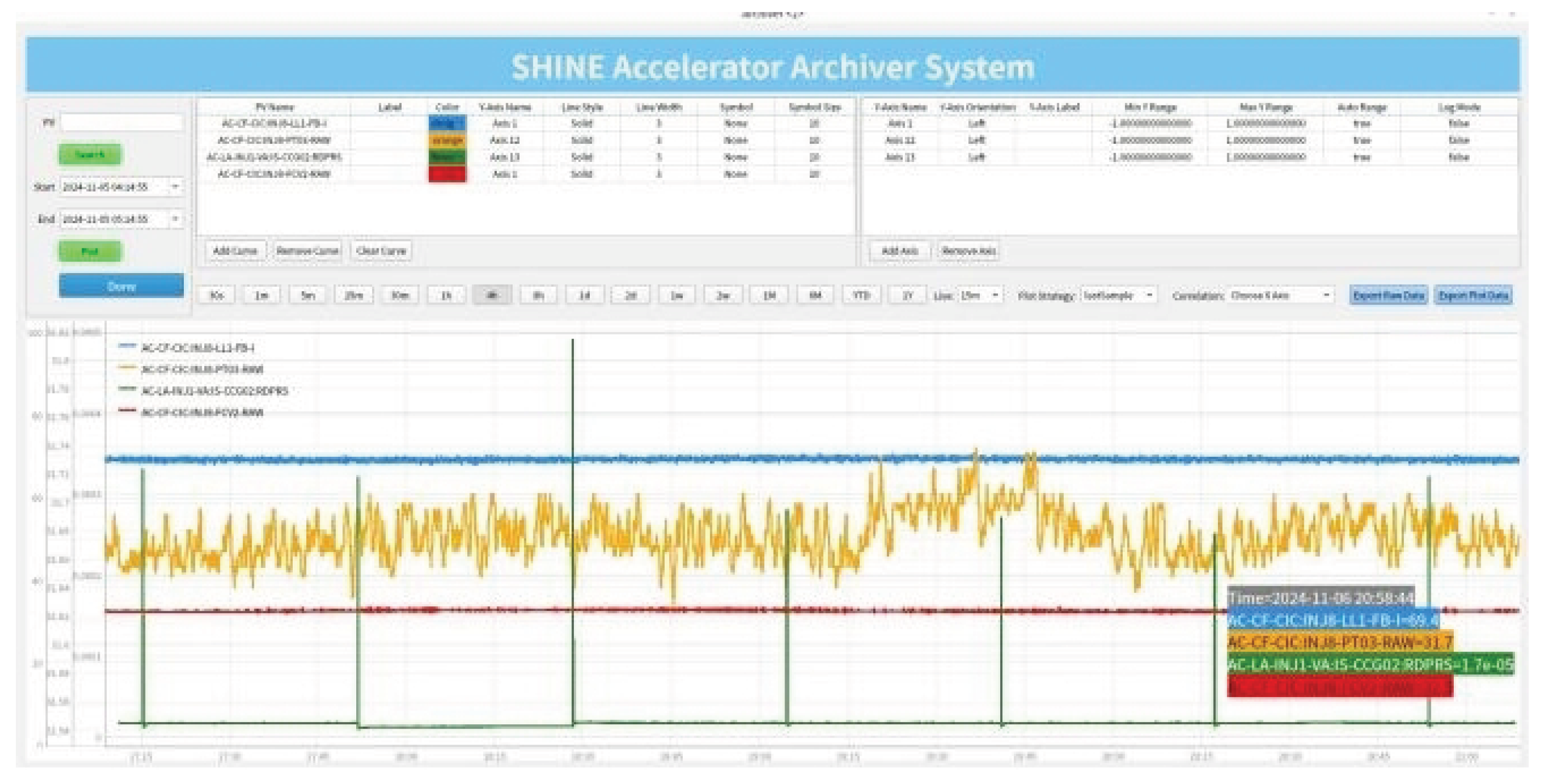Click the Add Axis button
This screenshot has height=784, width=1544.
coord(899,251)
